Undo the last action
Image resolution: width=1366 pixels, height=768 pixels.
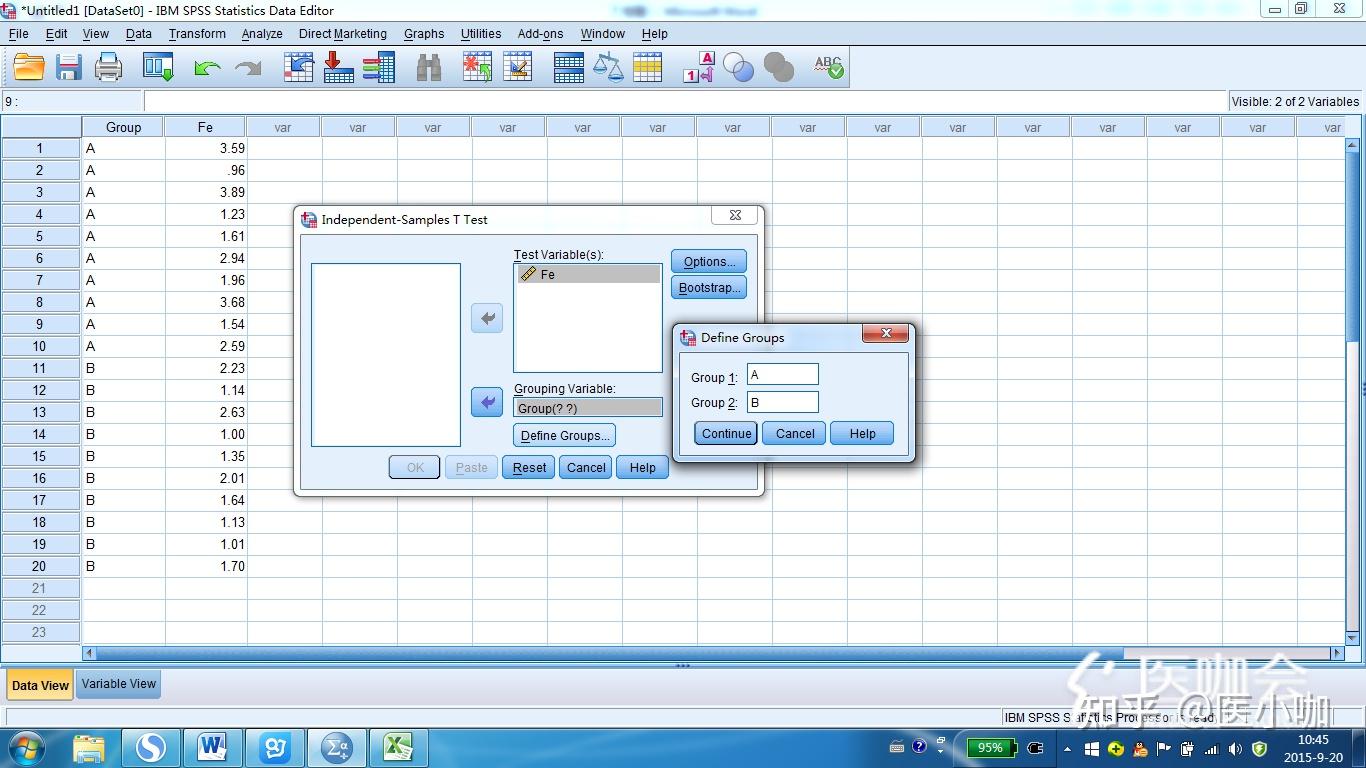click(207, 67)
